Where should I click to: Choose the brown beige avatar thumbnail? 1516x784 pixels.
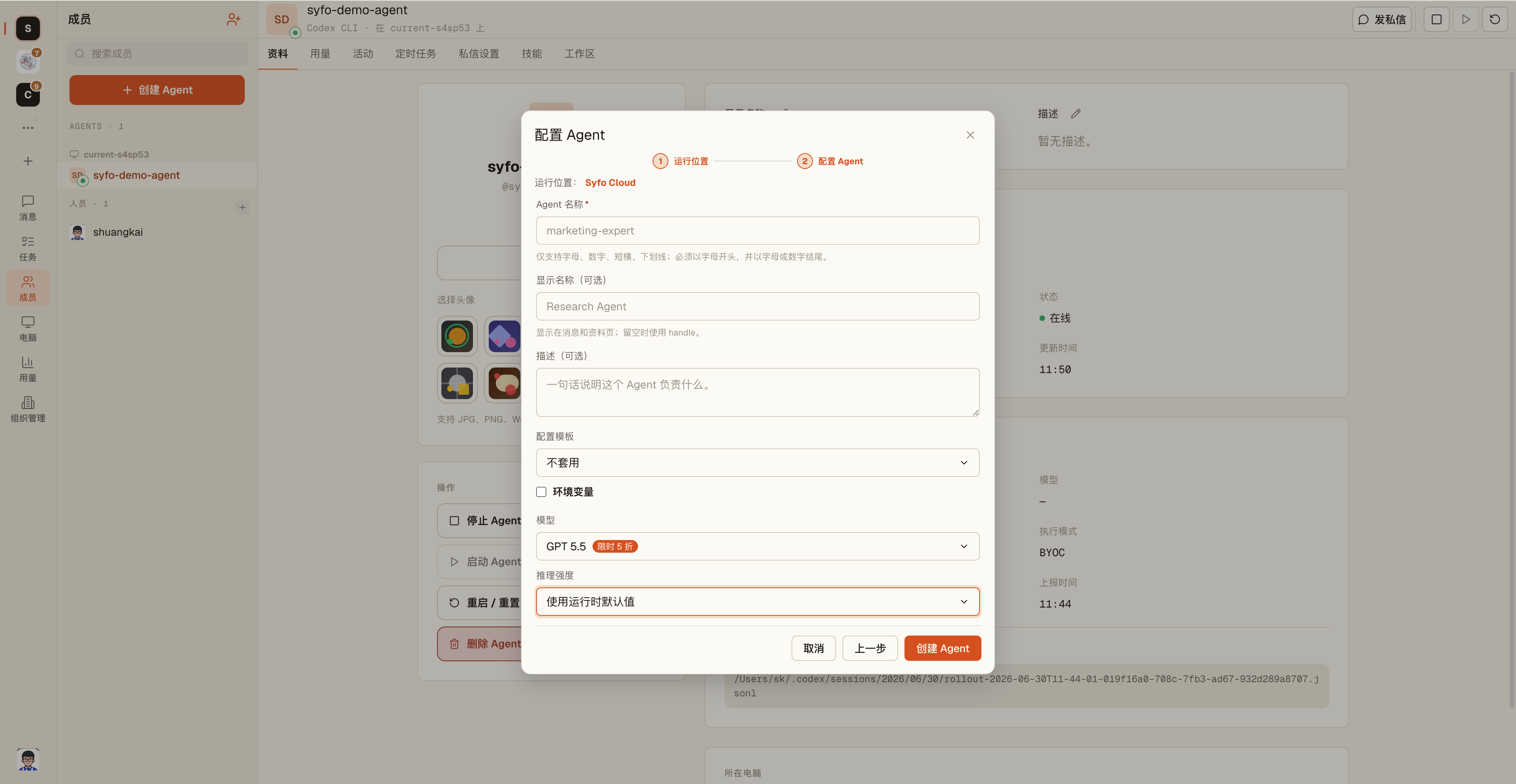pos(504,384)
